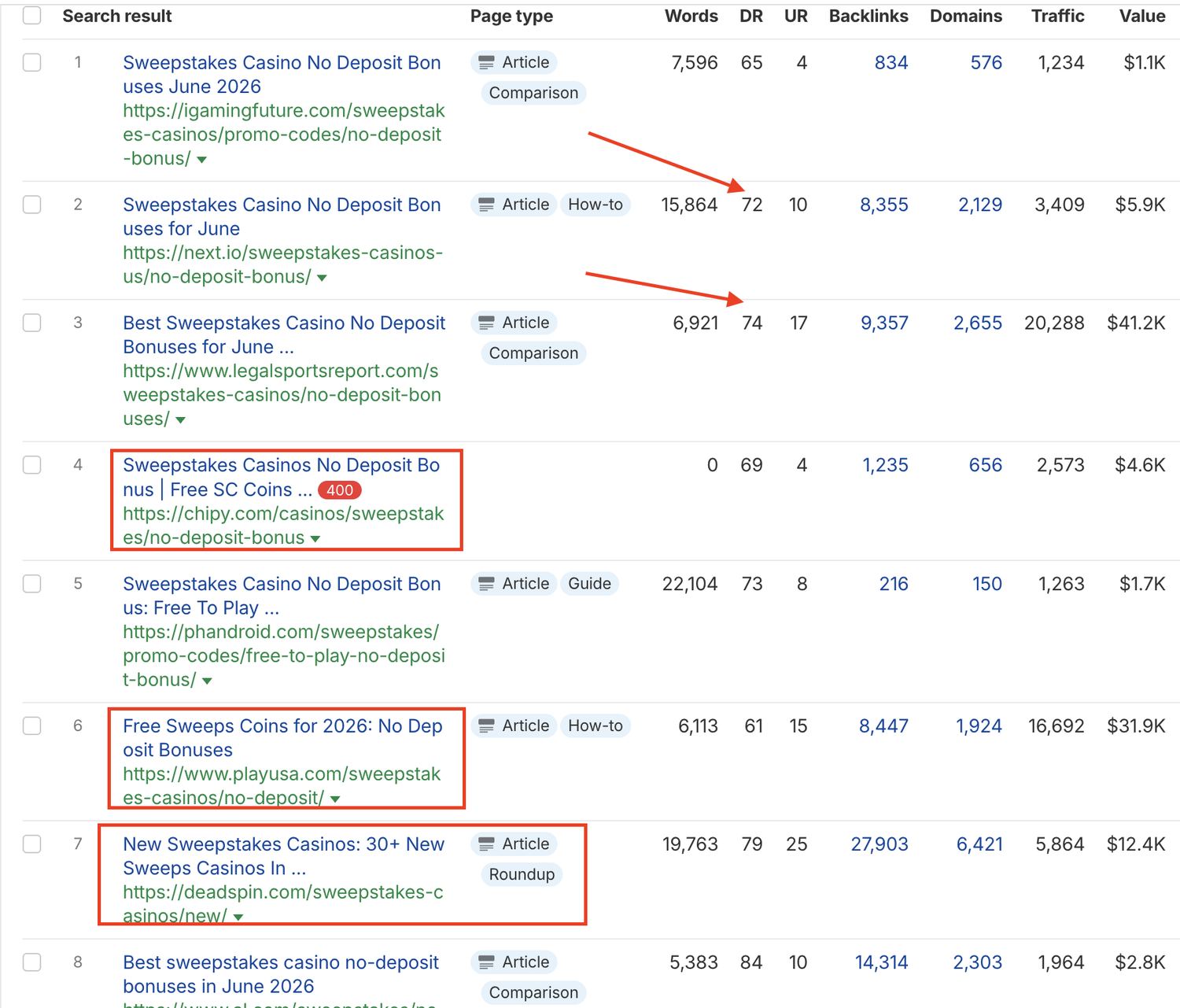This screenshot has width=1180, height=1008.
Task: Expand the deadspin.com URL dropdown arrow
Action: point(238,918)
